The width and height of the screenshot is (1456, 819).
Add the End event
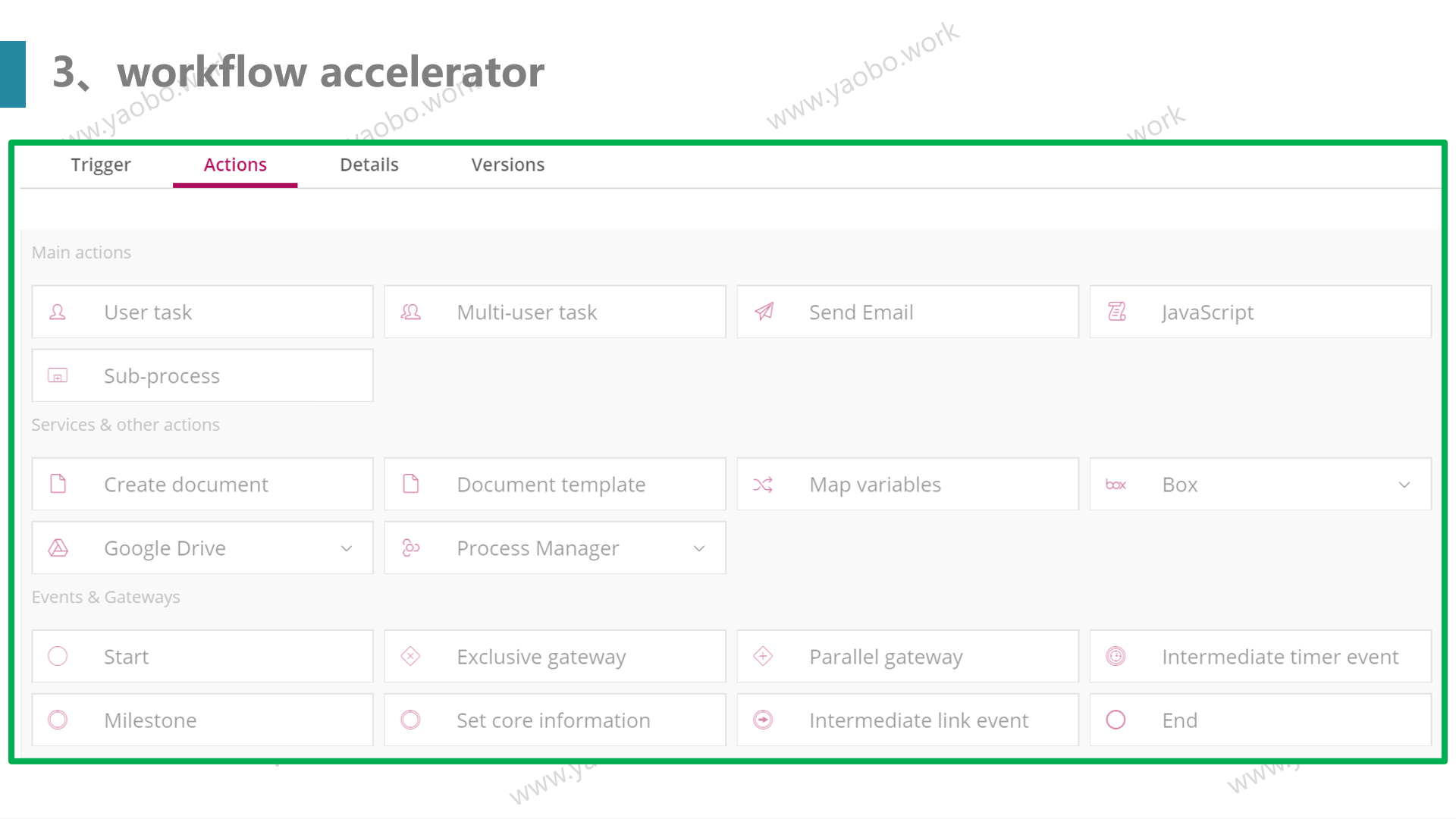coord(1260,720)
